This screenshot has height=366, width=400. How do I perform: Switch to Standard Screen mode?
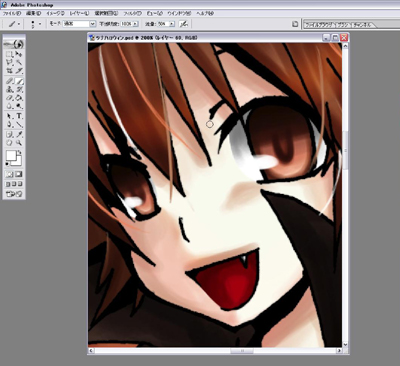tap(8, 184)
